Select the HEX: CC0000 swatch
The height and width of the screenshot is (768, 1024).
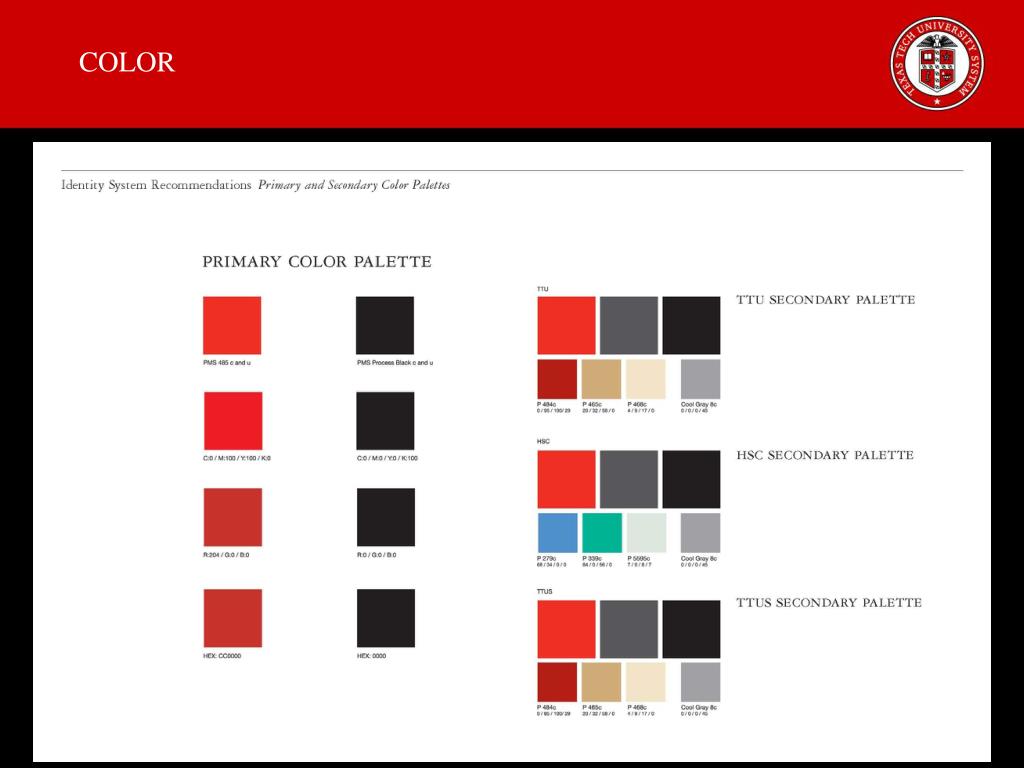(x=232, y=618)
